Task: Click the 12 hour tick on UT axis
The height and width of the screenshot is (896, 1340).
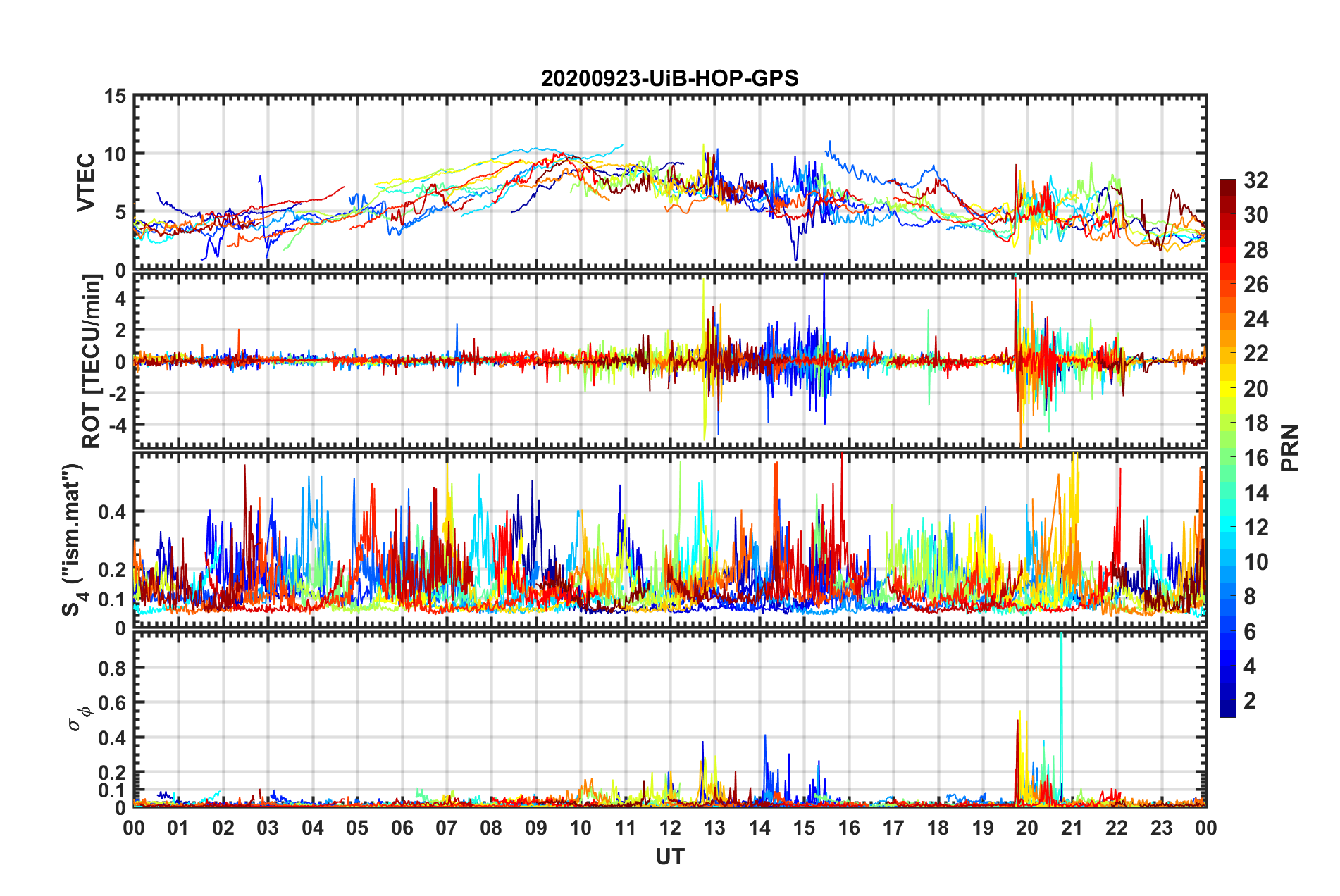Action: point(669,828)
